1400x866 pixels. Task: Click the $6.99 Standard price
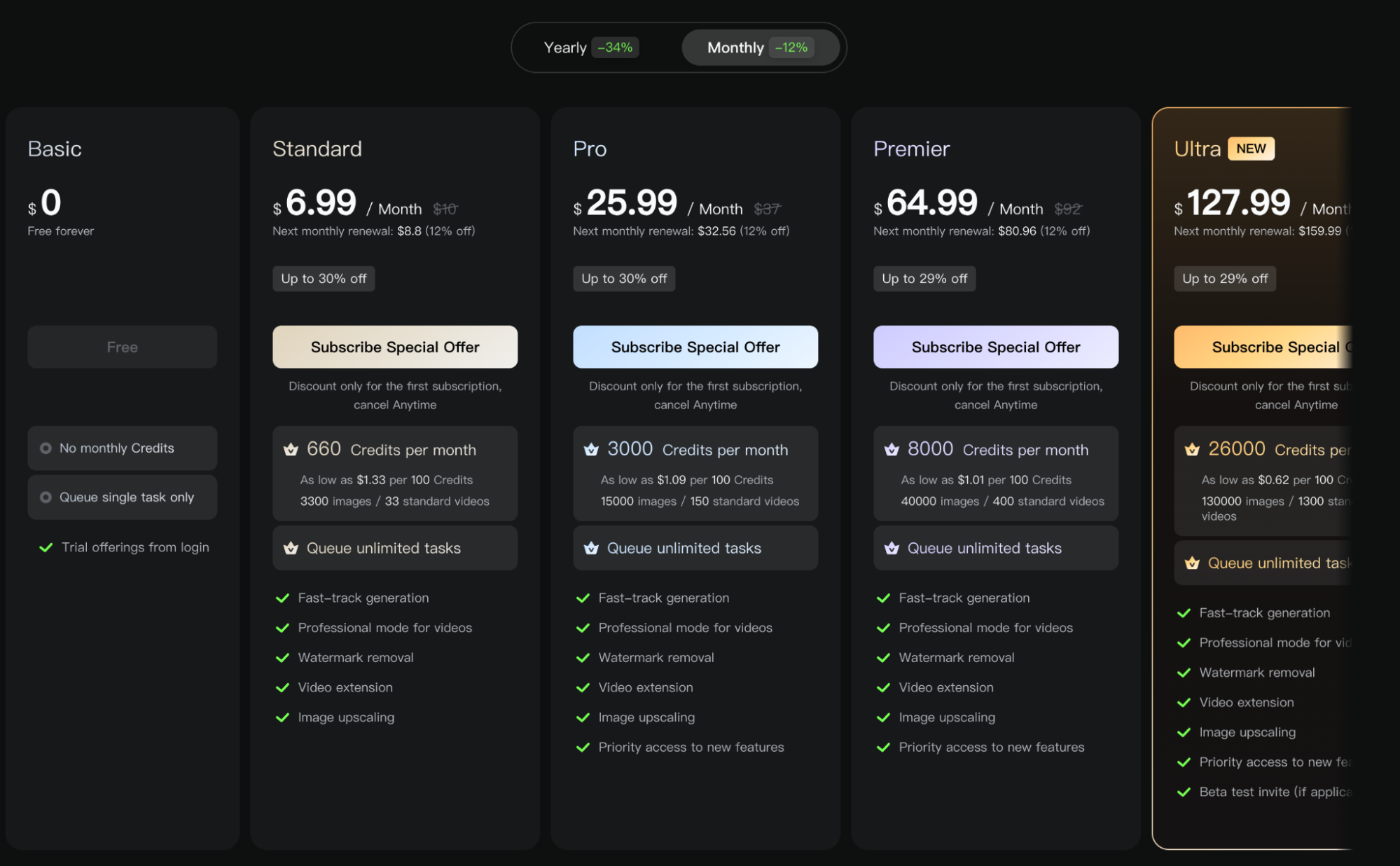pos(314,203)
